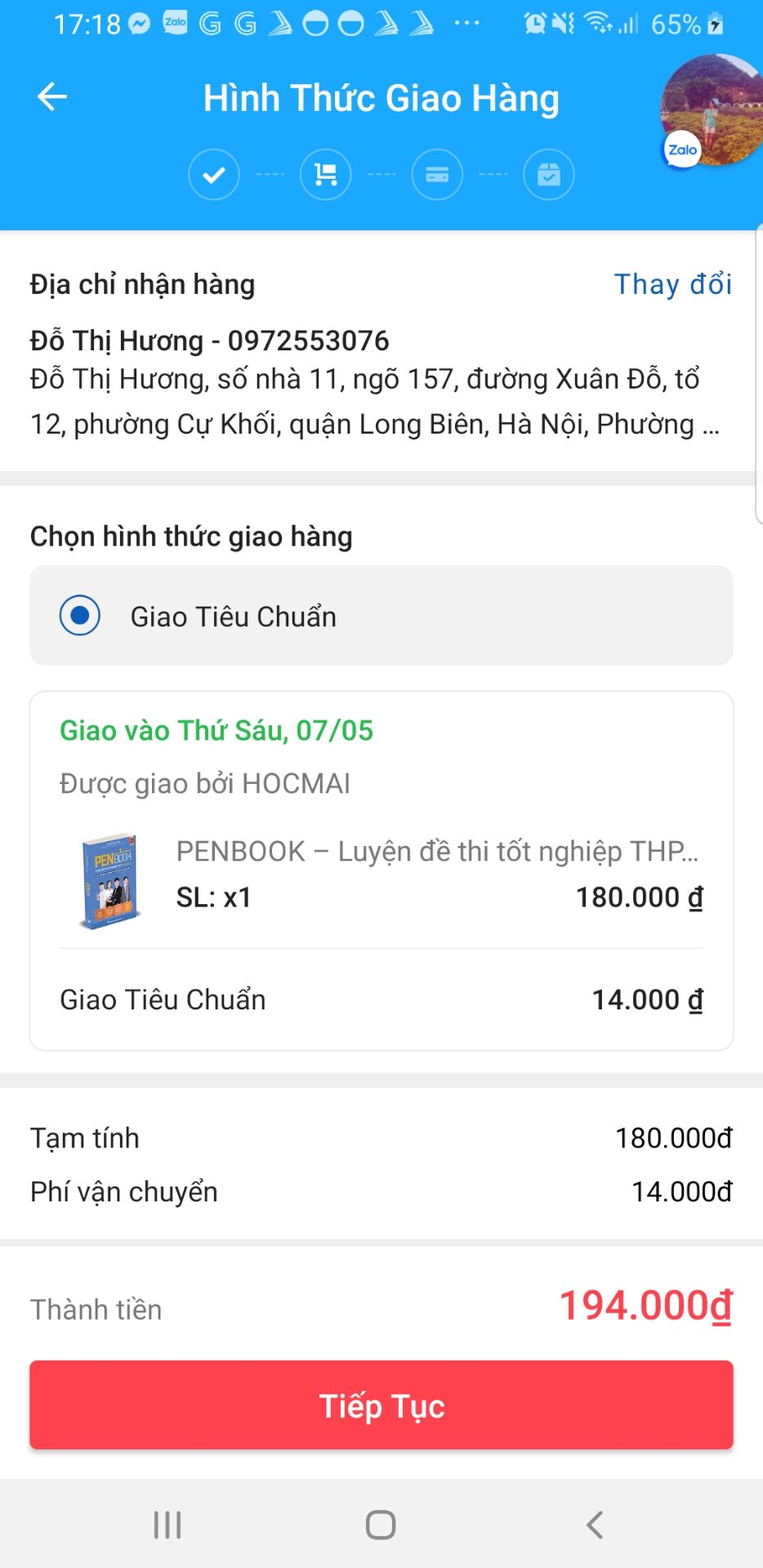The width and height of the screenshot is (763, 1568).
Task: Tap the 194.000đ total amount
Action: point(645,1306)
